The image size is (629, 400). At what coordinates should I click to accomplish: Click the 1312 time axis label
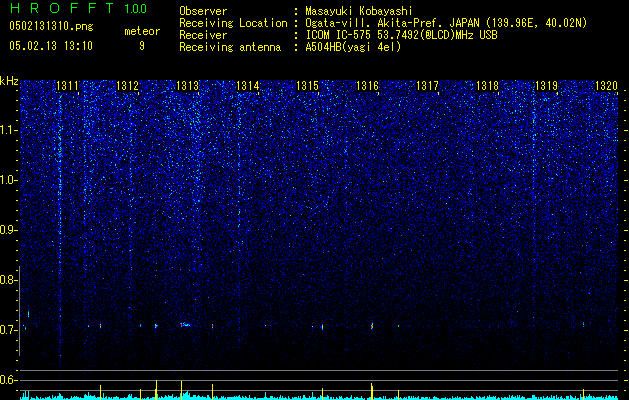128,86
